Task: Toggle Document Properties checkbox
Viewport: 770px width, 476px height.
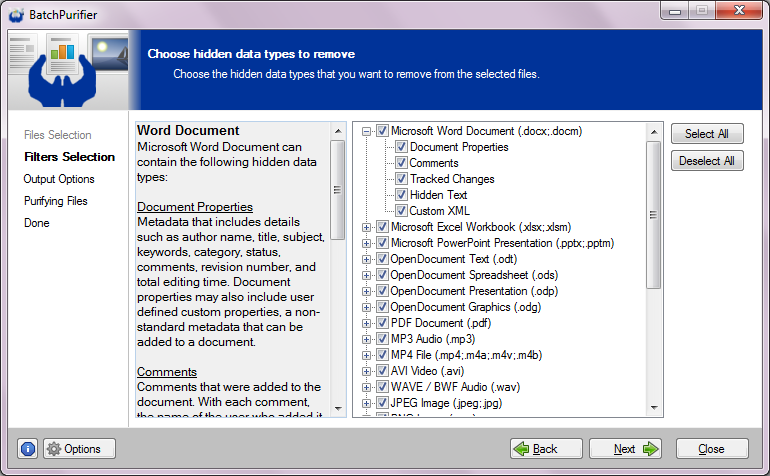Action: click(x=401, y=147)
